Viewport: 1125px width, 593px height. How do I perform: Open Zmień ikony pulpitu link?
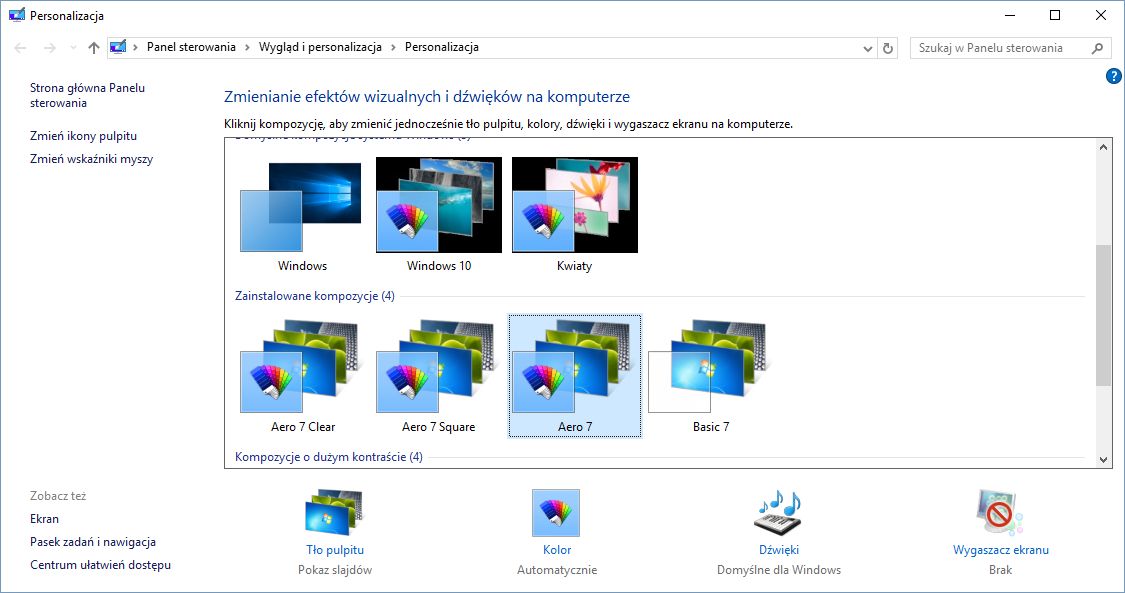point(83,136)
